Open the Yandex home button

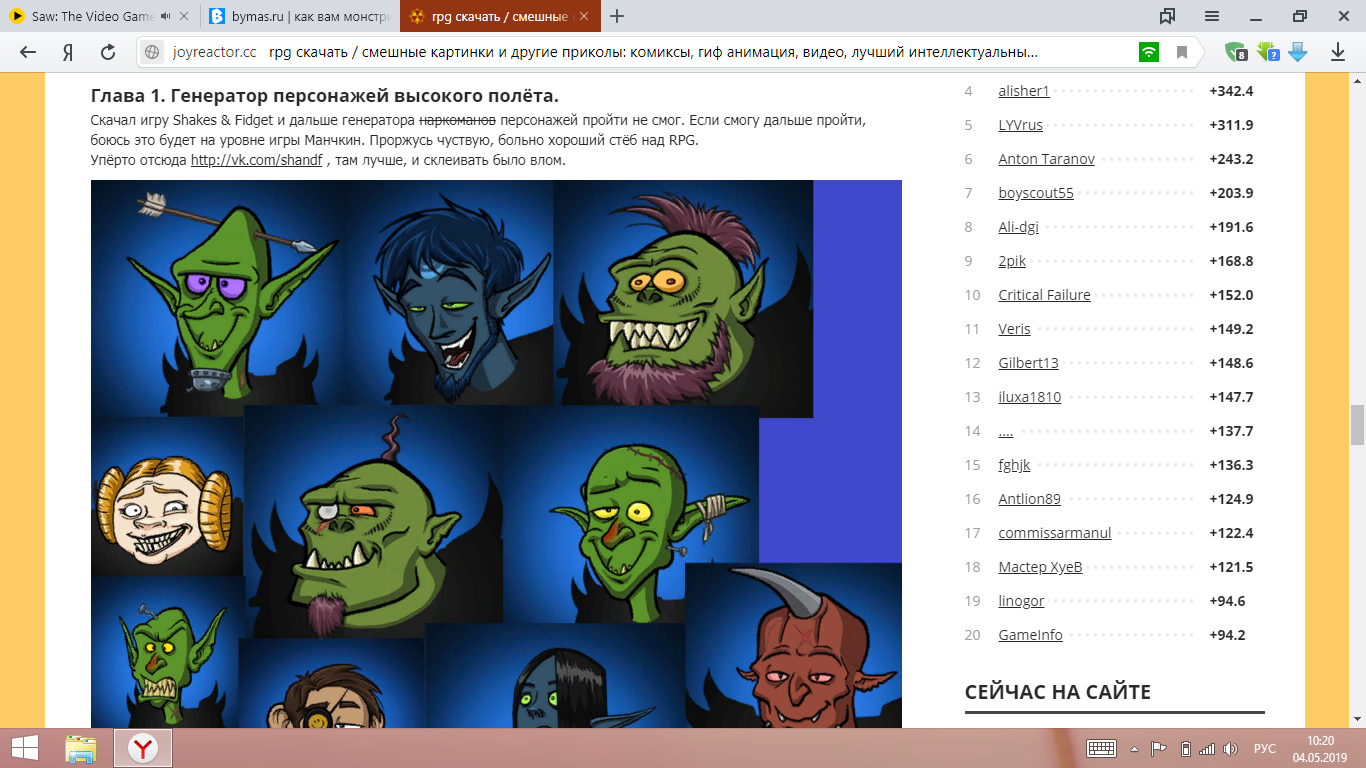tap(68, 52)
